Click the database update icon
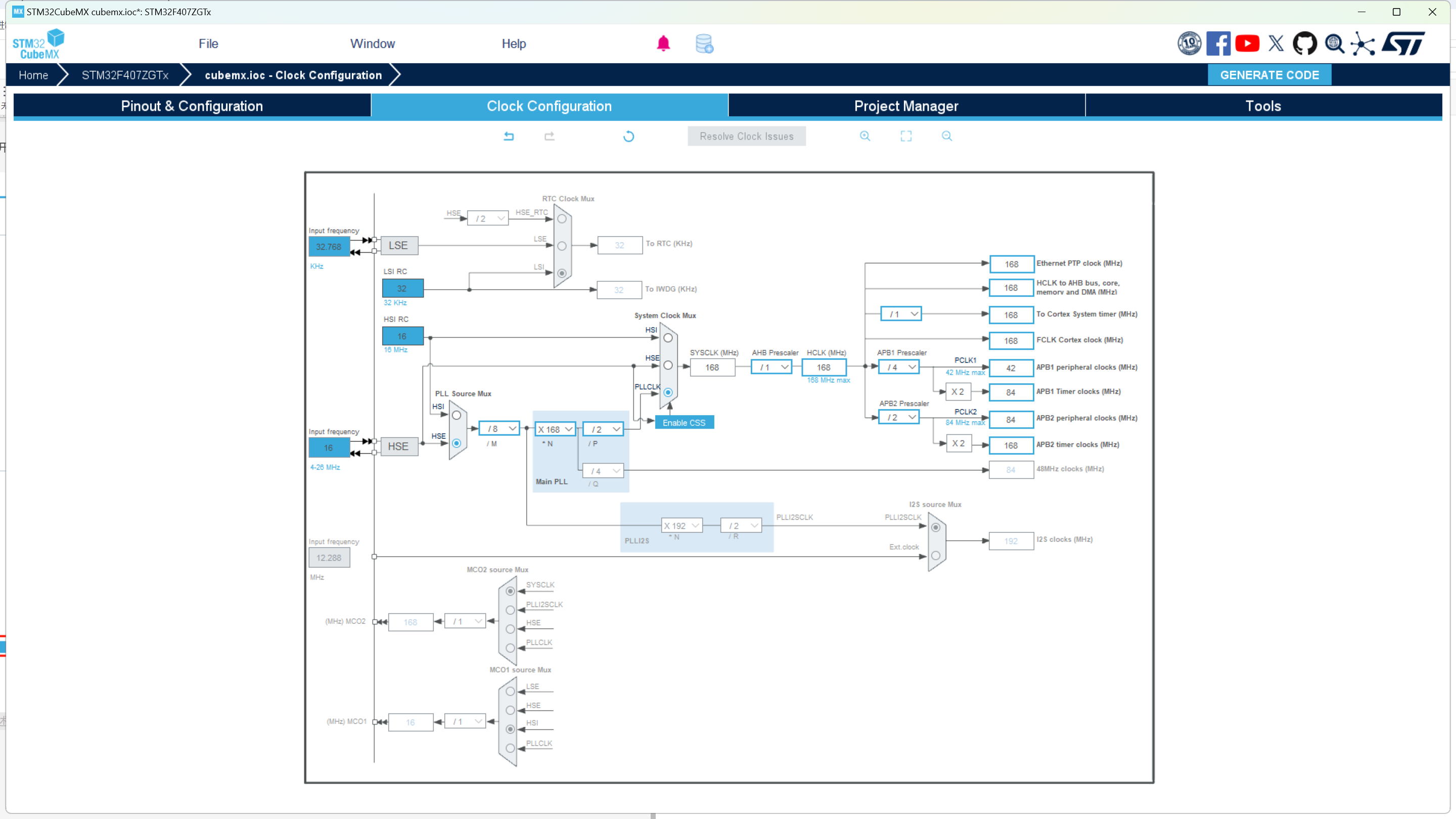1456x819 pixels. tap(704, 43)
